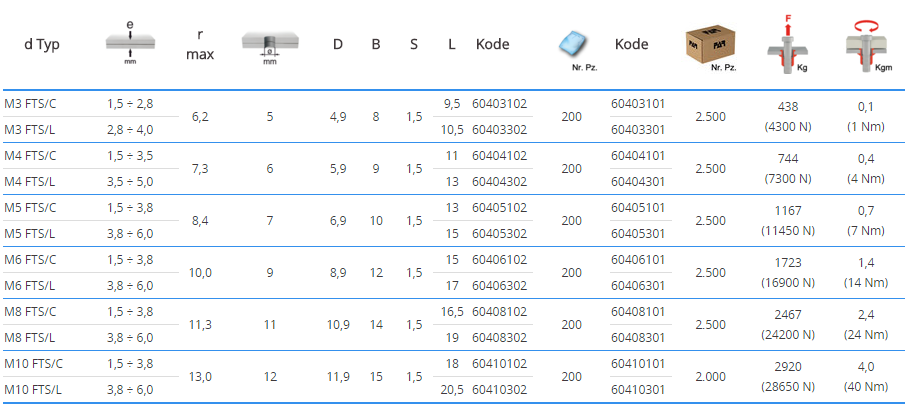The image size is (907, 404).
Task: Open product code 60410301
Action: [638, 389]
